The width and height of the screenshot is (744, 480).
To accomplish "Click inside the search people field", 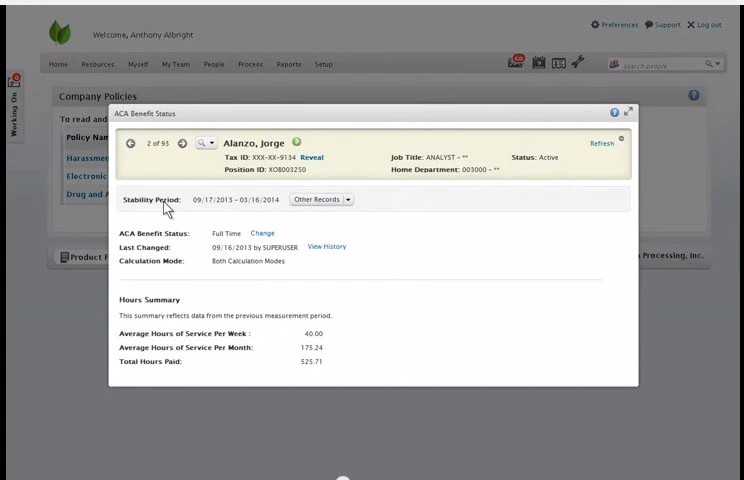I will (662, 66).
